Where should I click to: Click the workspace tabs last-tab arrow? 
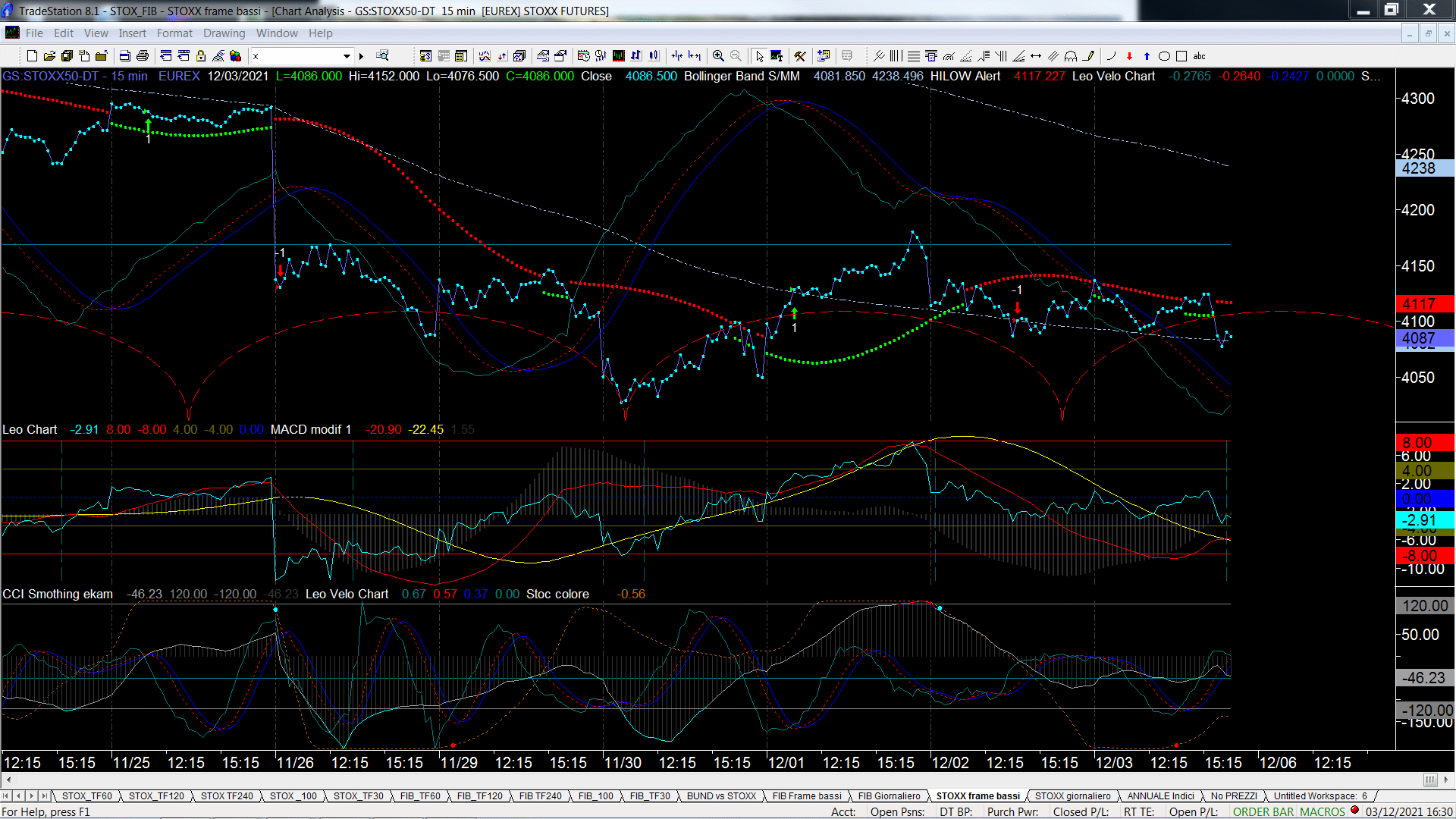pos(45,796)
